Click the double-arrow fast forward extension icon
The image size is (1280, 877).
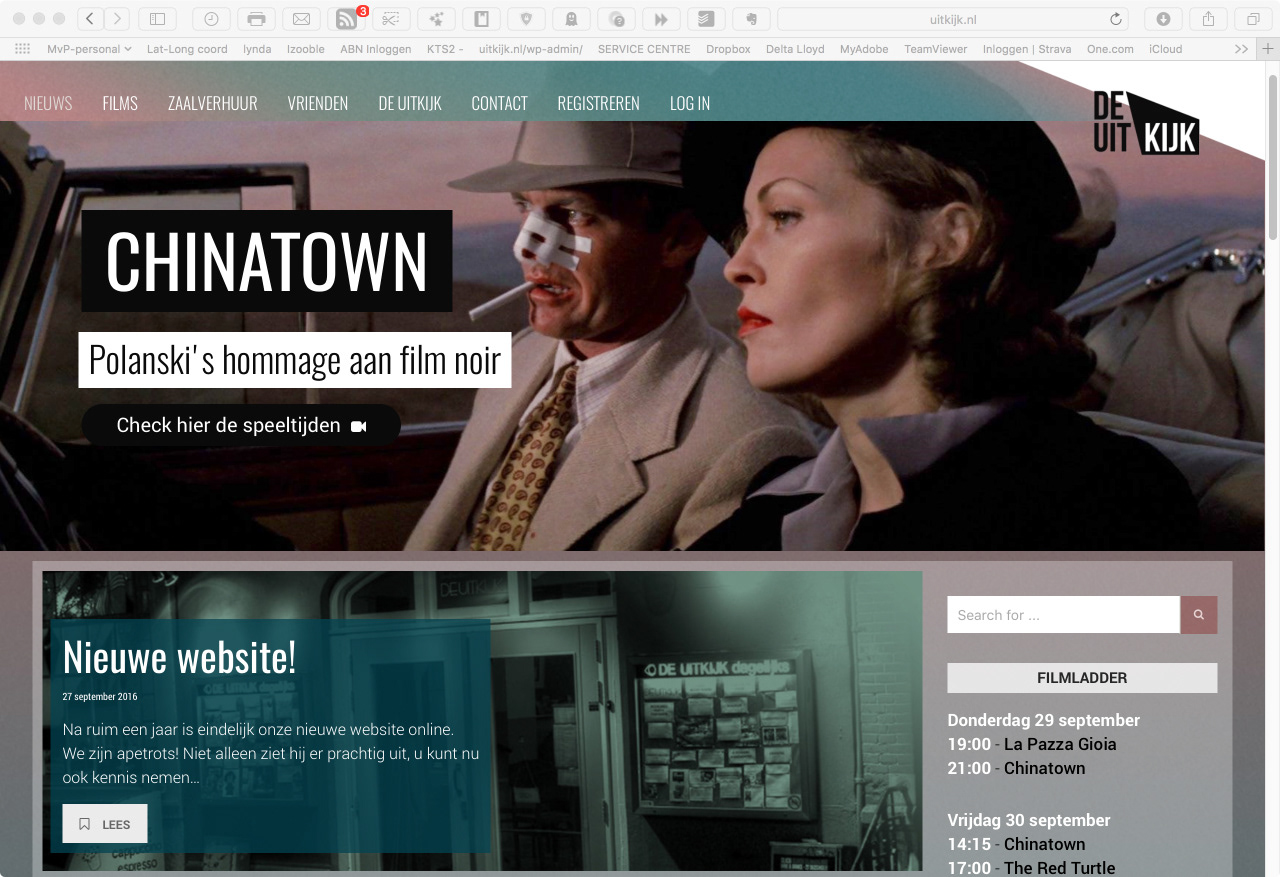[x=661, y=19]
